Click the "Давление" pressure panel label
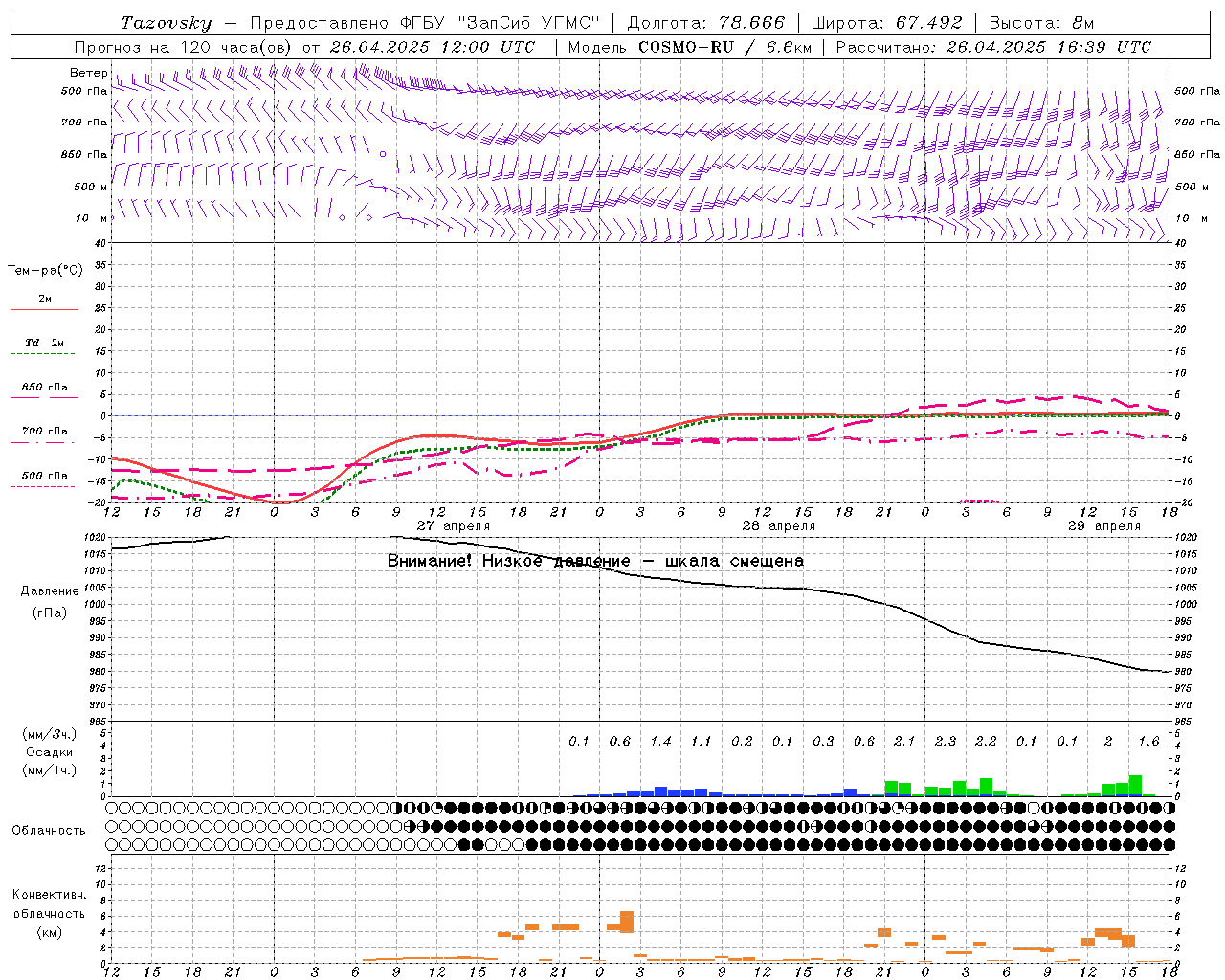The width and height of the screenshot is (1225, 980). pyautogui.click(x=50, y=591)
